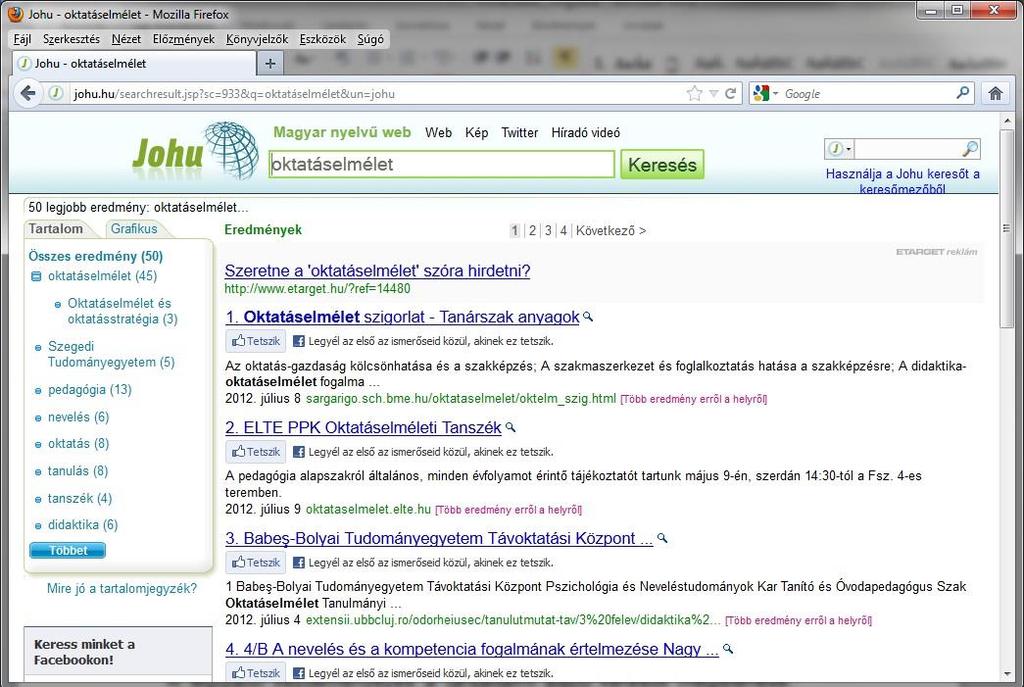Click the Facebook icon under Babeş-Bolyai result
Viewport: 1024px width, 687px height.
(298, 562)
